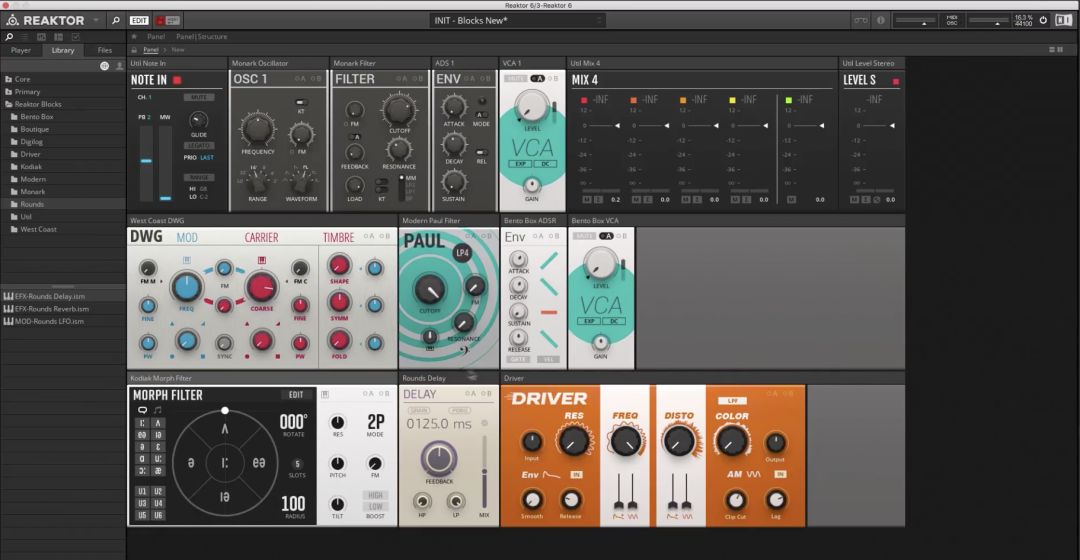Click the Morph Filter EDIT button
Image resolution: width=1080 pixels, height=560 pixels.
coord(296,395)
